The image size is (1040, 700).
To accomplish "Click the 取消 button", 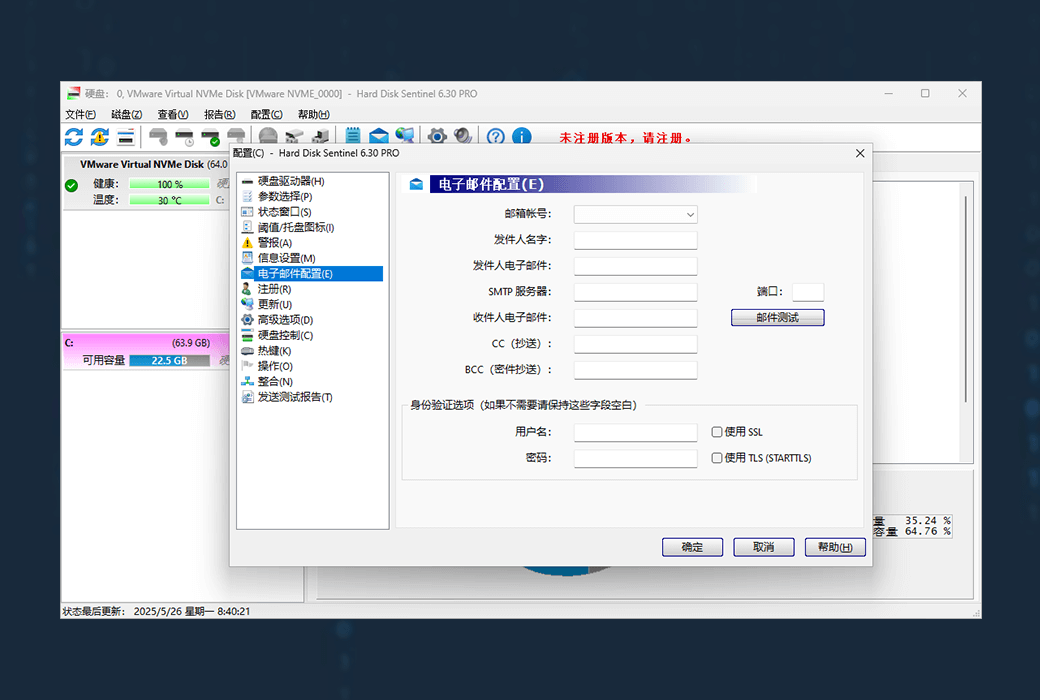I will (x=764, y=547).
